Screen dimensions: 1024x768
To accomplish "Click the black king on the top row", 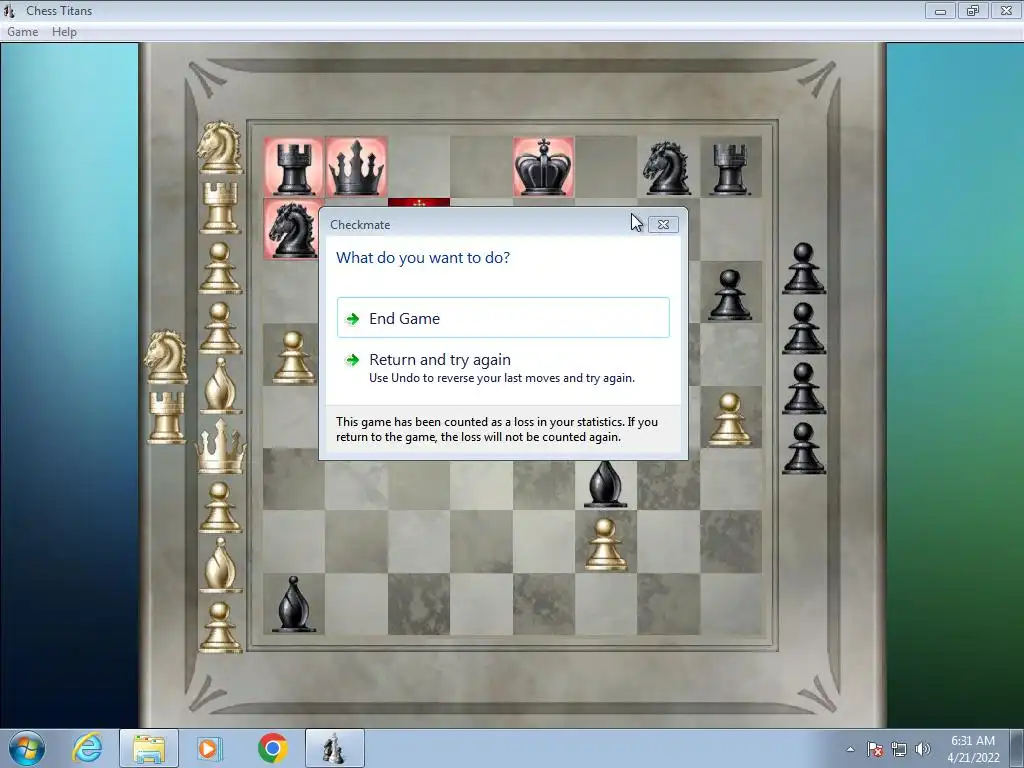I will point(543,167).
